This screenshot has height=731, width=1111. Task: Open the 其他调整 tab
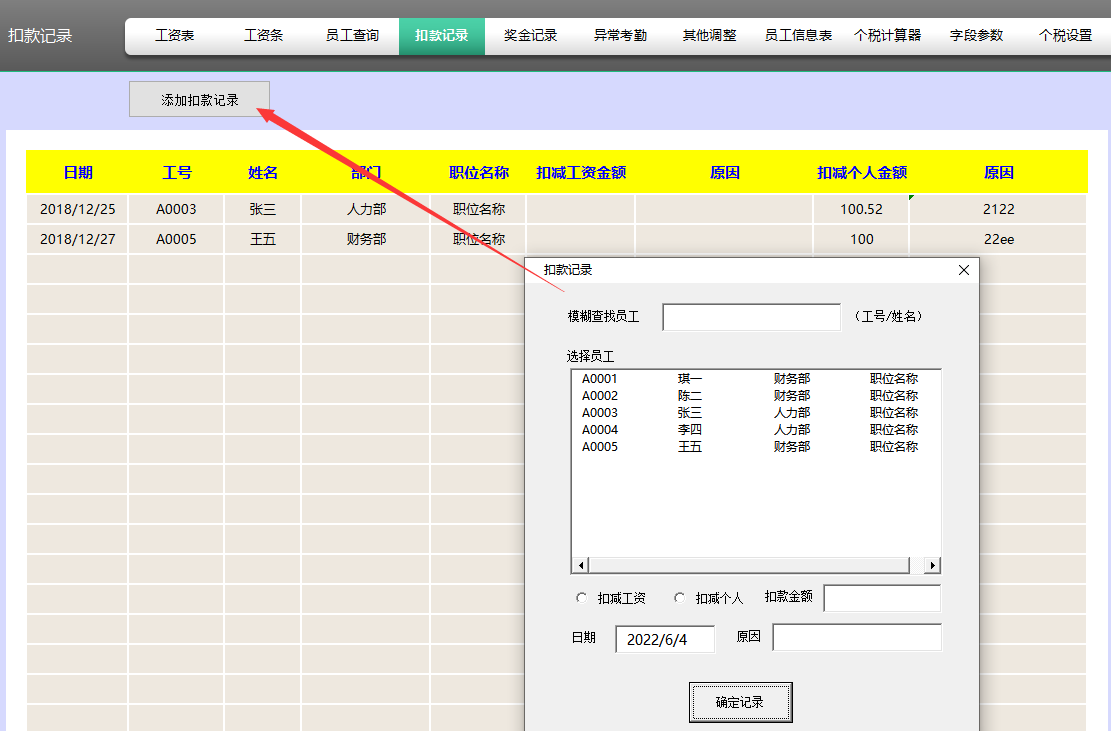[x=709, y=34]
